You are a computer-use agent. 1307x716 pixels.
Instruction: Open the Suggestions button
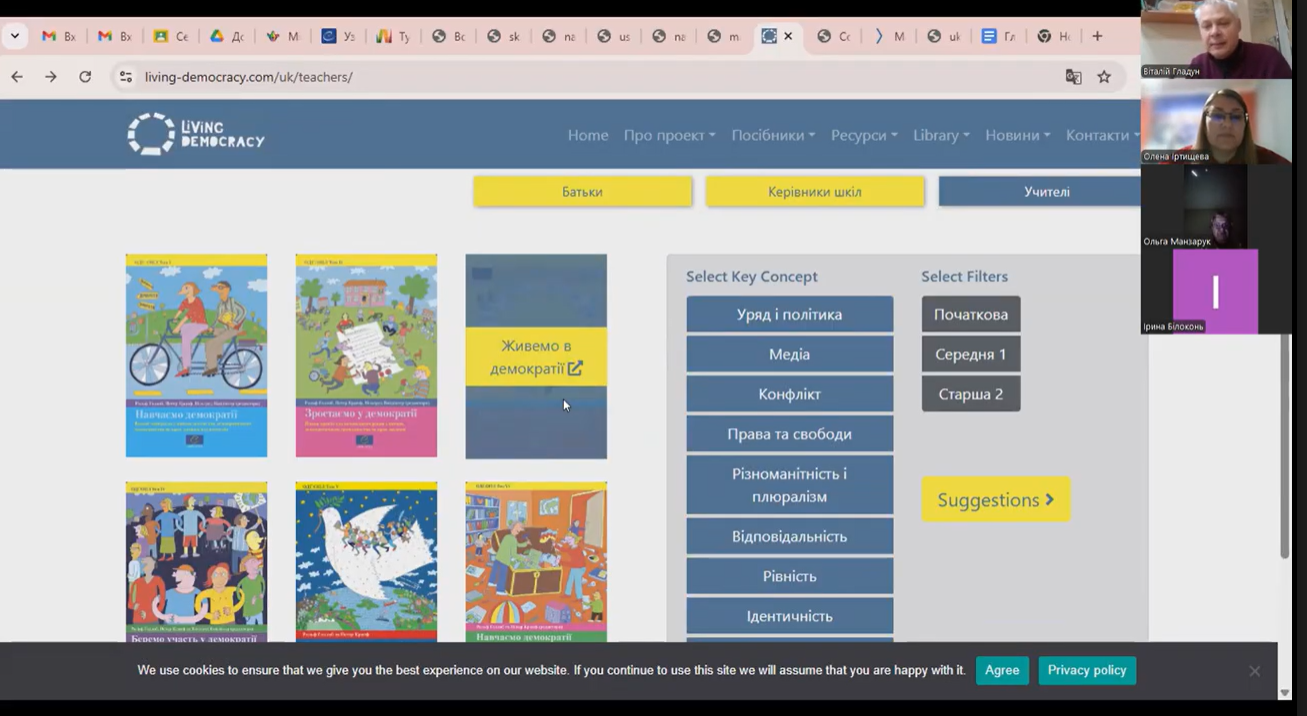pos(995,499)
